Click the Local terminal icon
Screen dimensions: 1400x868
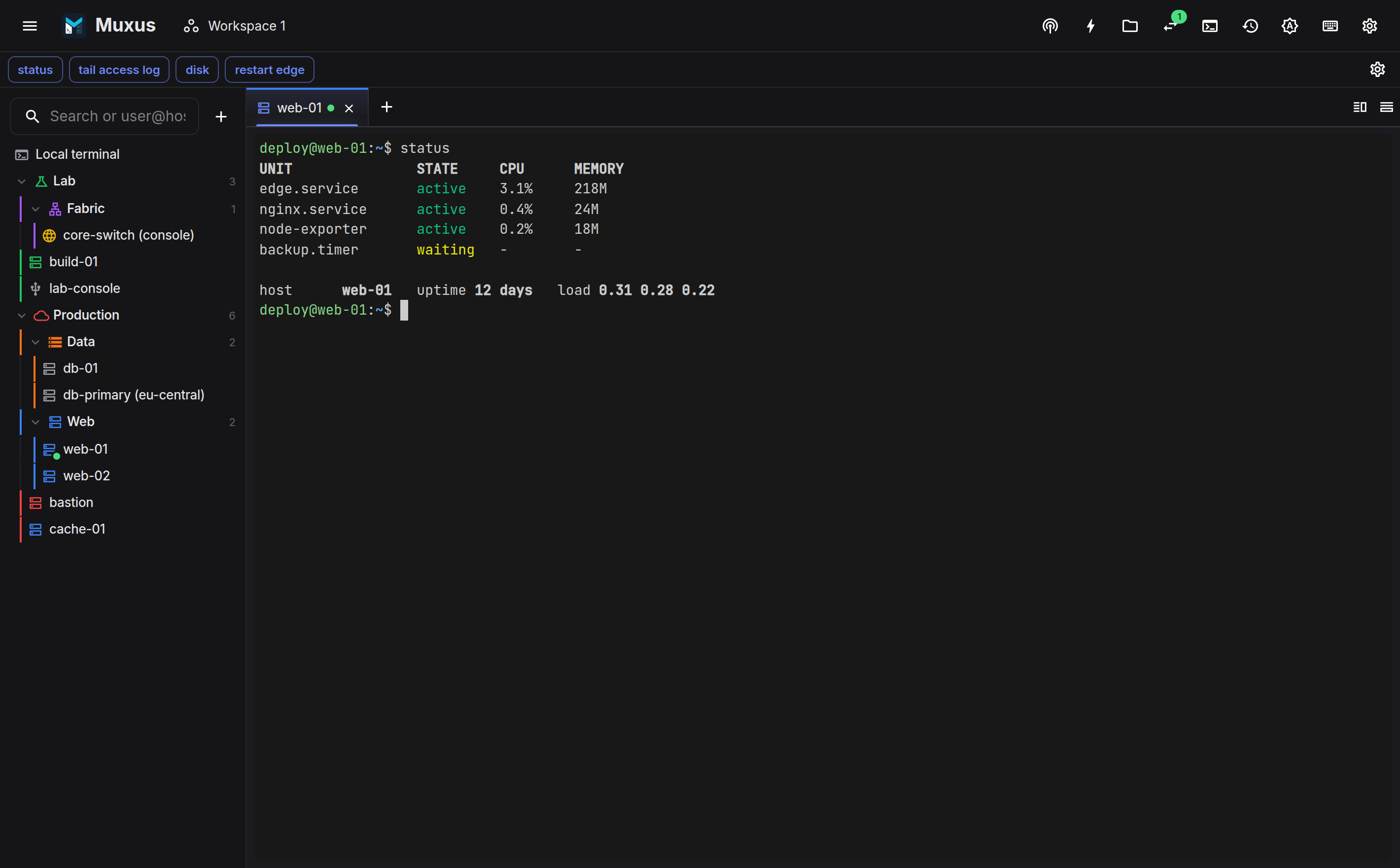[x=22, y=155]
